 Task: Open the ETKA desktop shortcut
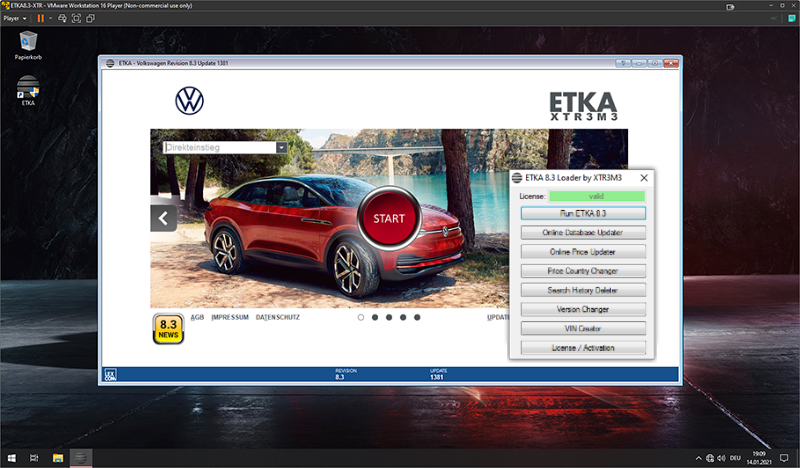(28, 90)
